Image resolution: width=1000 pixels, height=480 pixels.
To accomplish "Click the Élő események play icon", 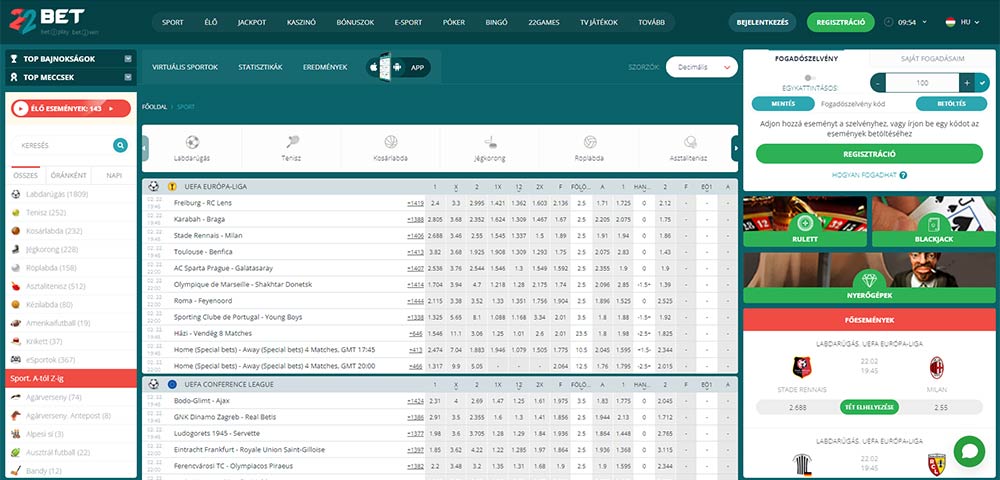I will [20, 108].
